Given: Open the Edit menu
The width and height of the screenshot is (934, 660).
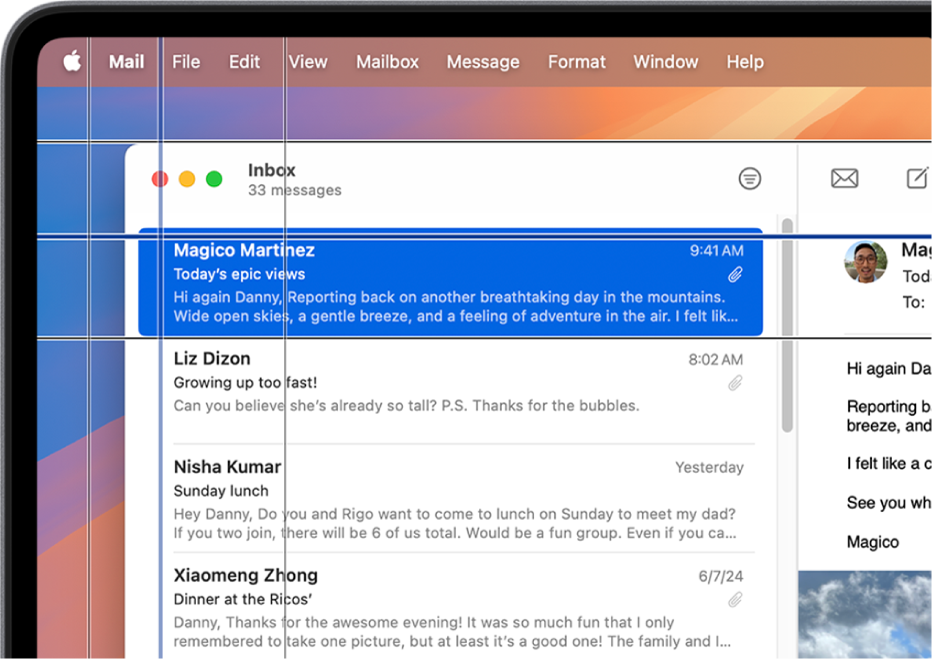Looking at the screenshot, I should [244, 62].
